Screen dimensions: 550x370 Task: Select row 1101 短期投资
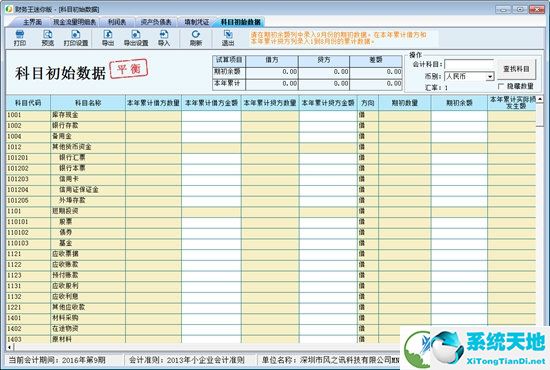click(271, 211)
